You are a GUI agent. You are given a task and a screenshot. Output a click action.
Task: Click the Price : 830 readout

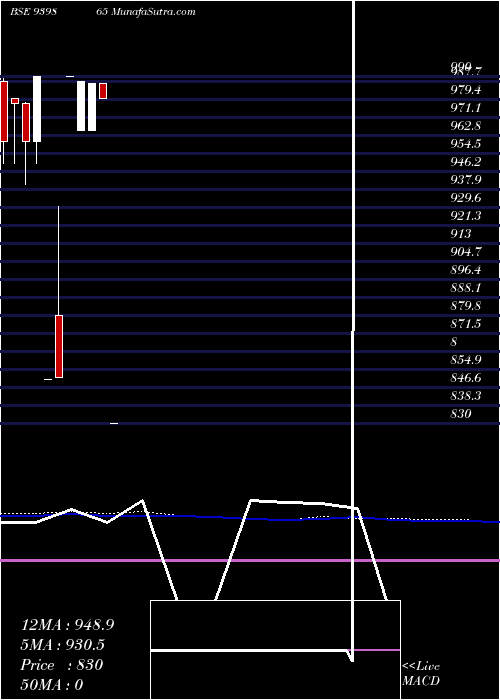62,665
